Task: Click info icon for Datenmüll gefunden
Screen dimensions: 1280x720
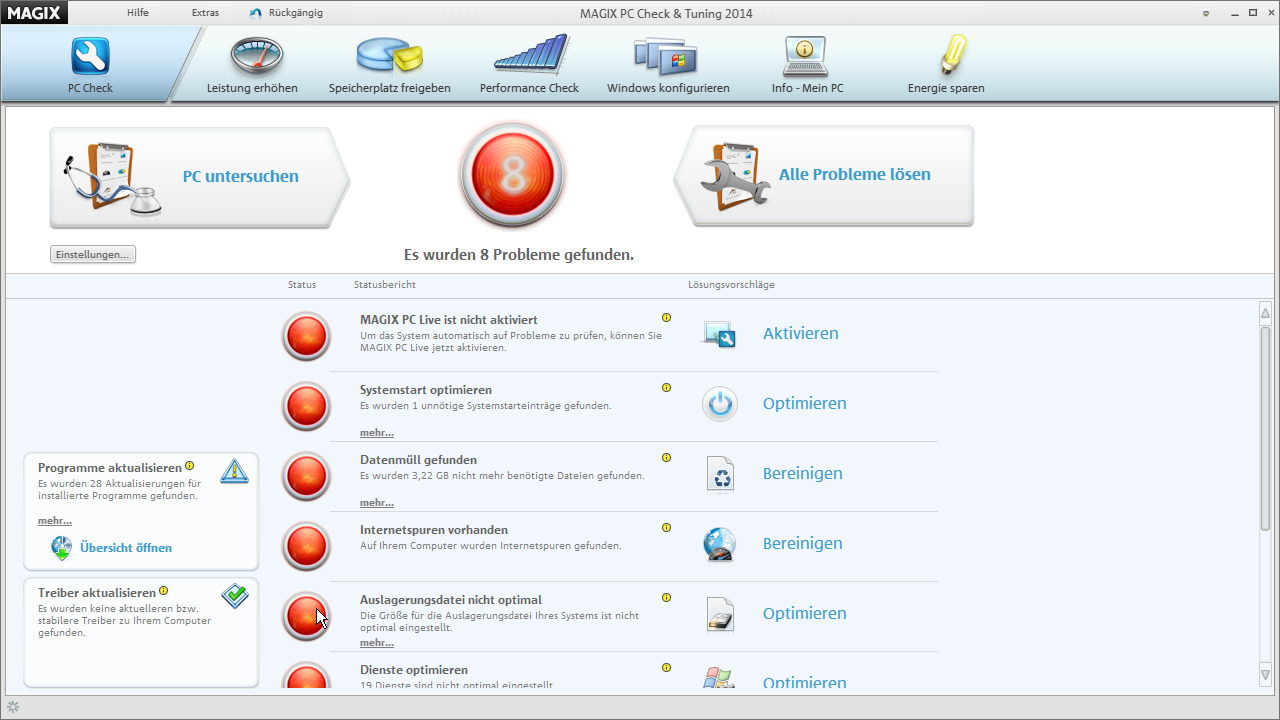Action: [x=666, y=458]
